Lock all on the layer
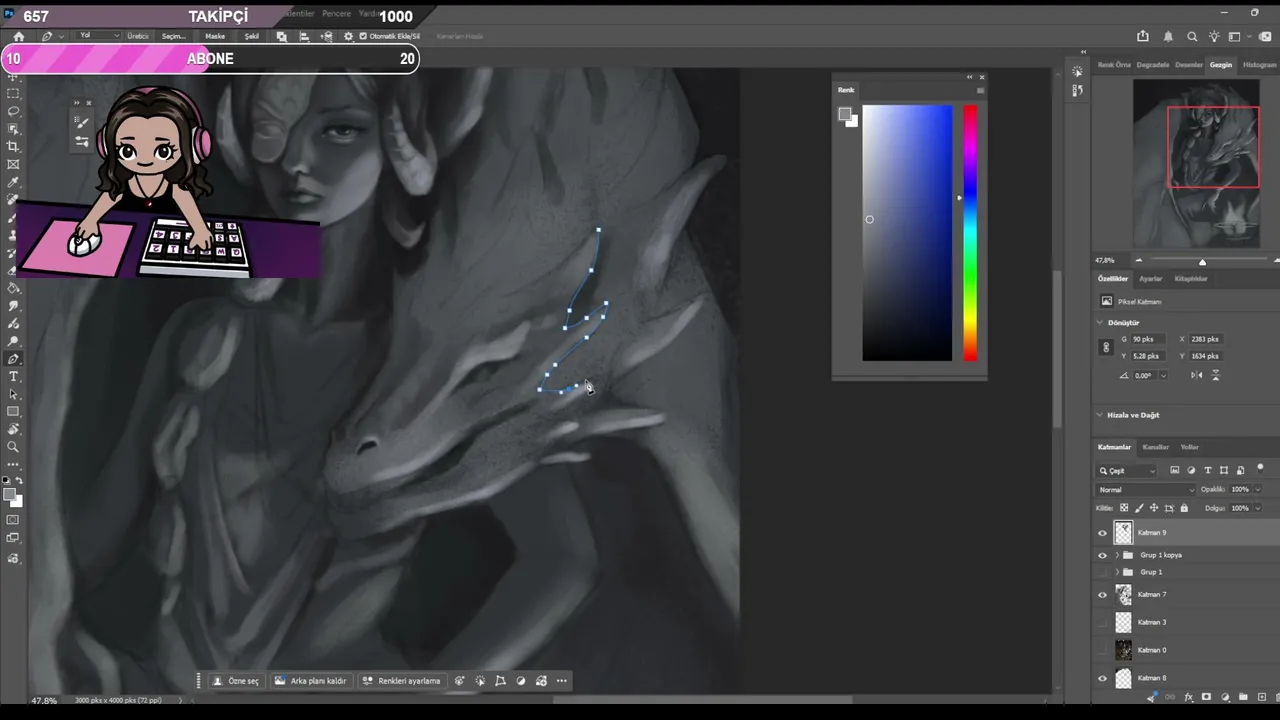Screen dimensions: 1280x720 1184,508
